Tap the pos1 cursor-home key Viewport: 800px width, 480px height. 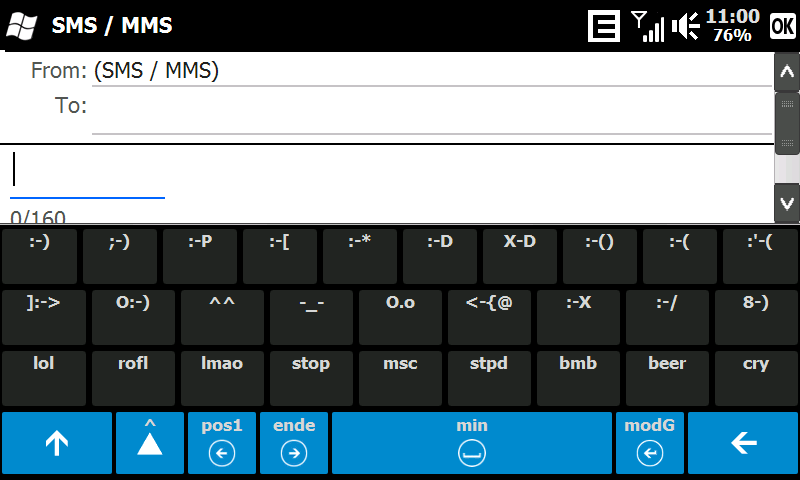[x=222, y=443]
